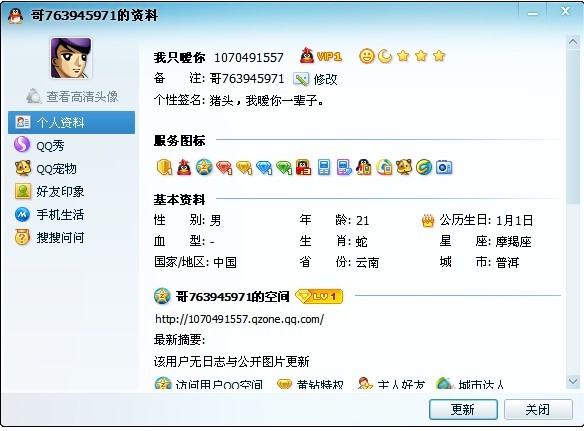Click the birthday cake icon
This screenshot has width=584, height=431.
[x=428, y=221]
